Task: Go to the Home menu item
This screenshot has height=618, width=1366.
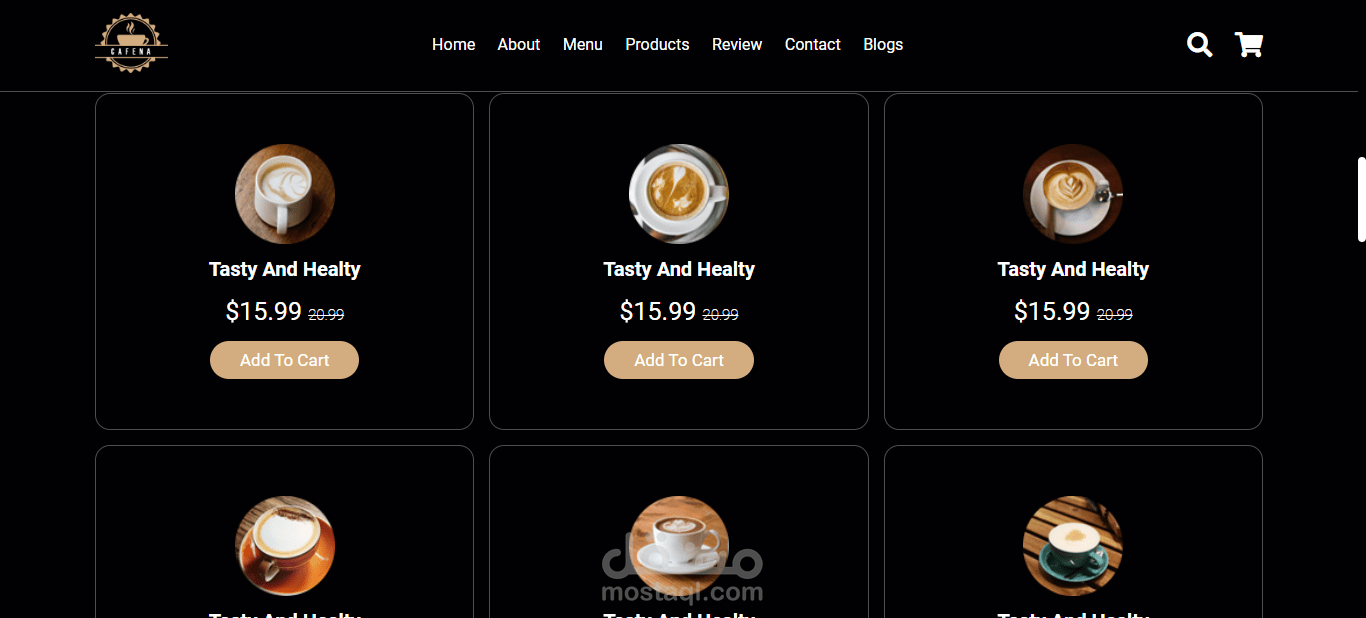Action: [453, 45]
